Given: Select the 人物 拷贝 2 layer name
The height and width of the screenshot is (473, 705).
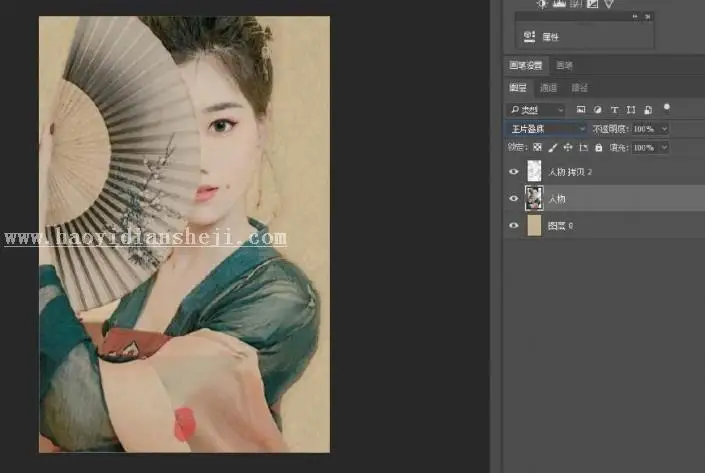Looking at the screenshot, I should (x=570, y=172).
